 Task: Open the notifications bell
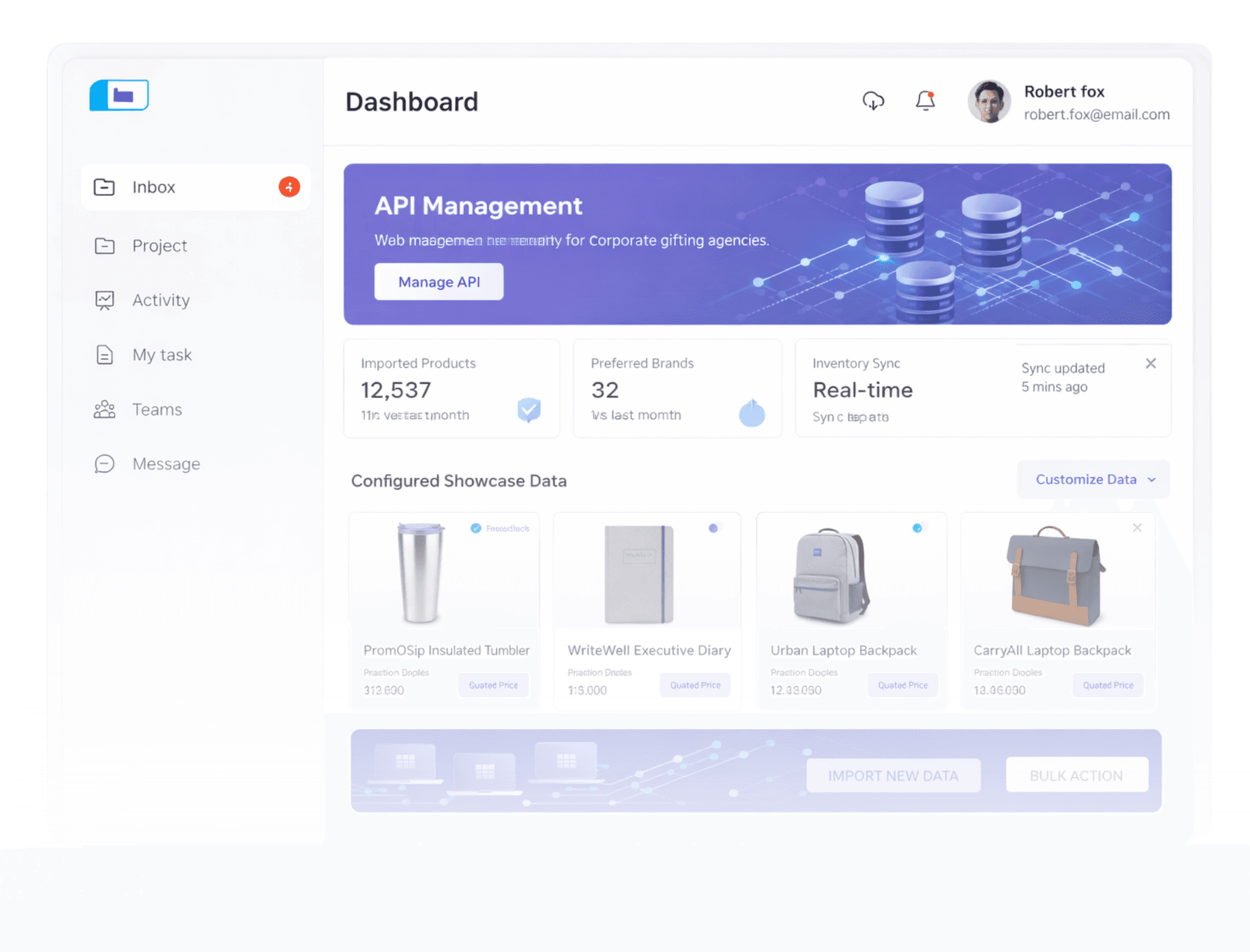coord(925,101)
